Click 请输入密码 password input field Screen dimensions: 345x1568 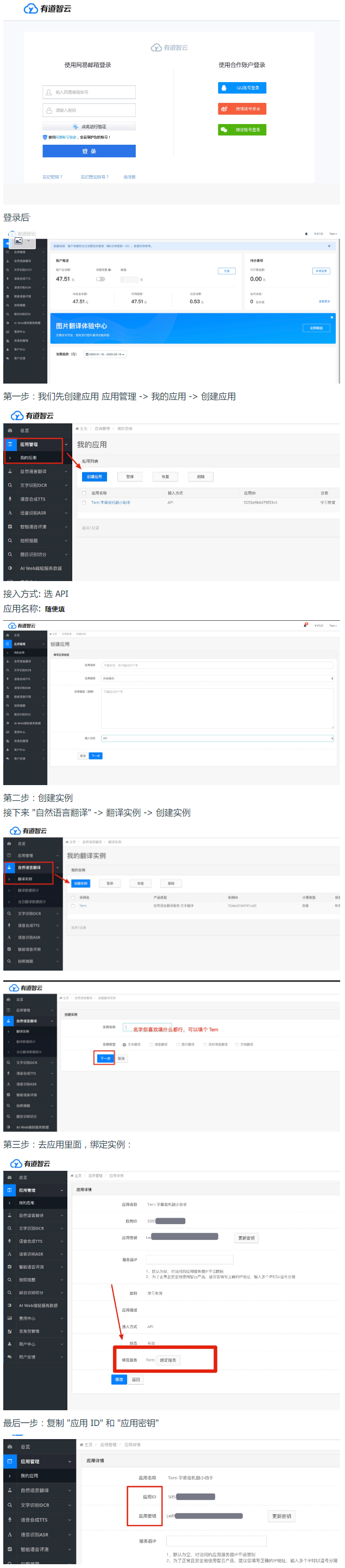pyautogui.click(x=89, y=110)
